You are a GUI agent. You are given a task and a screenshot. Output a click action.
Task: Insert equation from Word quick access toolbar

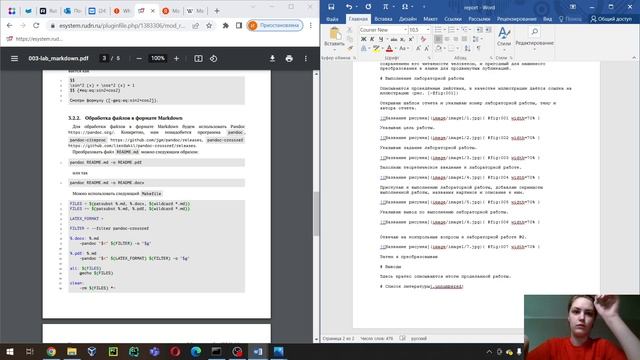coord(385,7)
